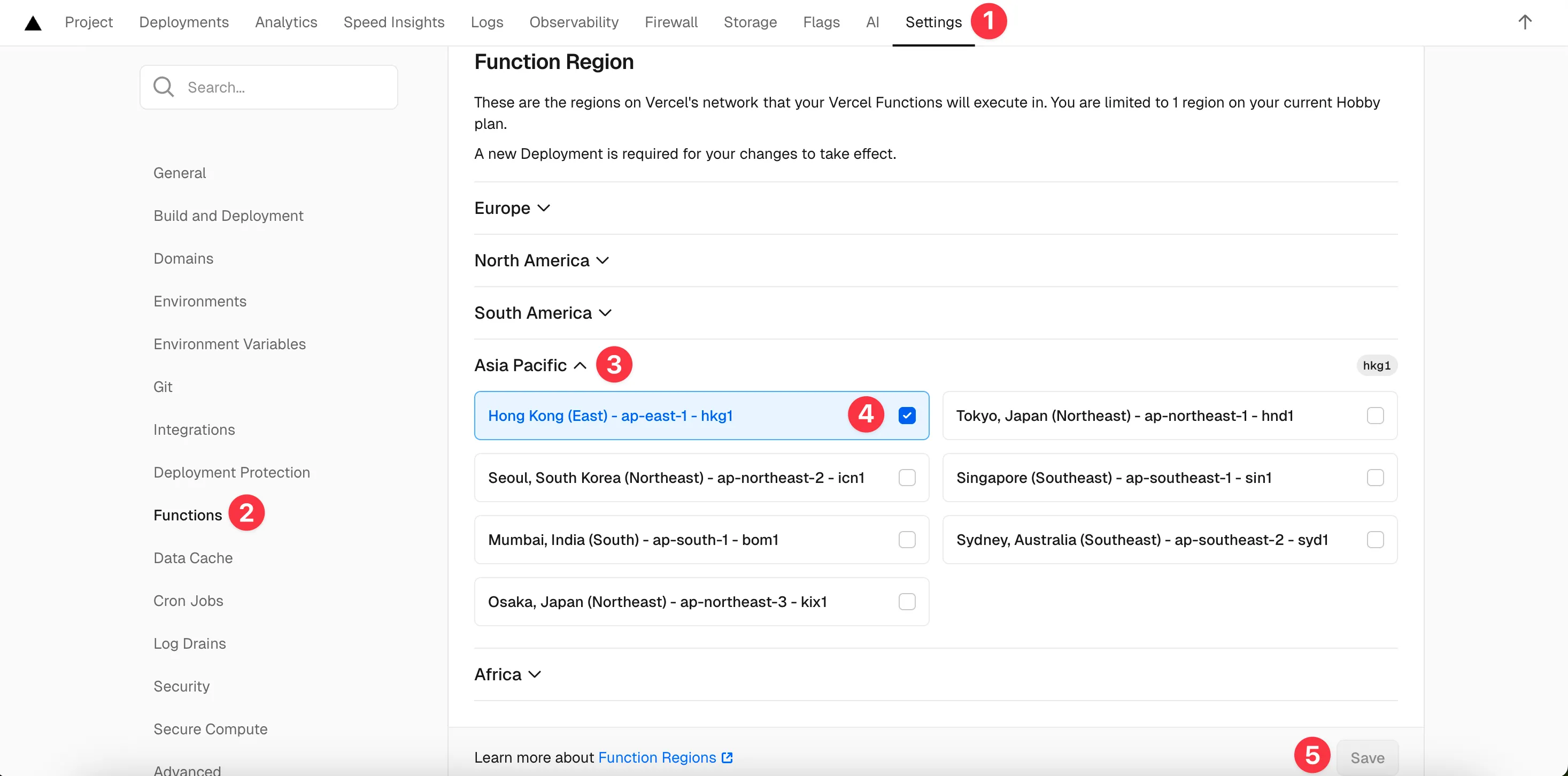Click the Vercel triangle logo

coord(33,23)
